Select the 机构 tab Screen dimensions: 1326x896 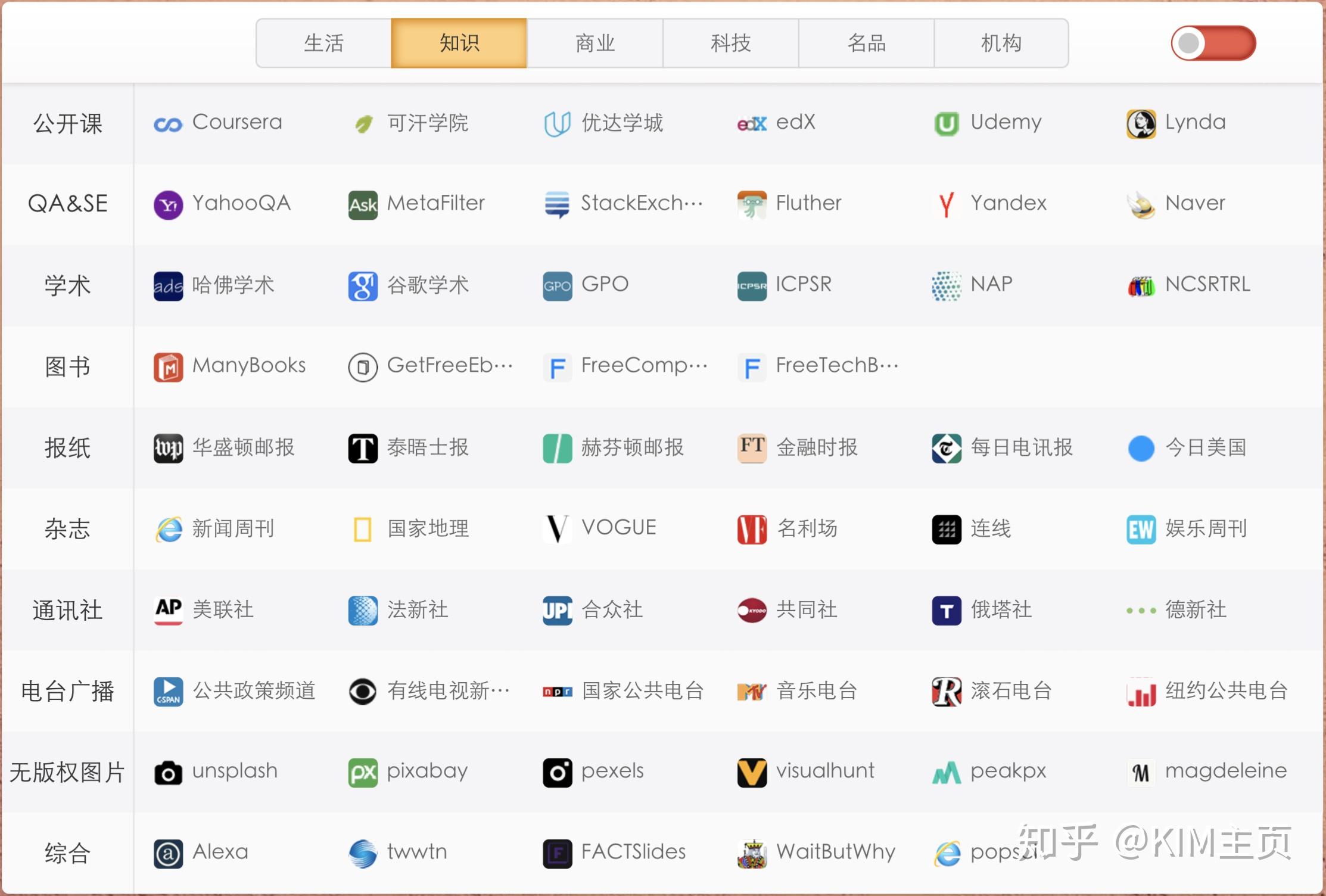pos(1001,43)
